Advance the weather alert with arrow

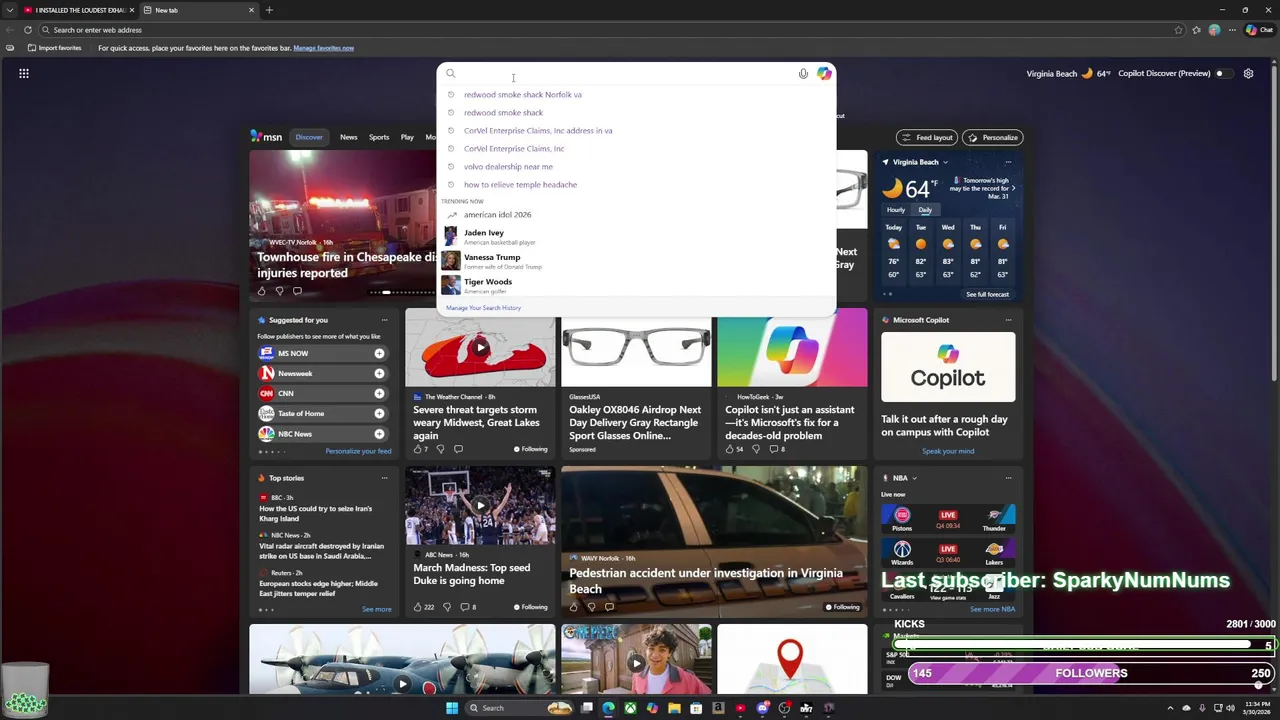(1013, 188)
